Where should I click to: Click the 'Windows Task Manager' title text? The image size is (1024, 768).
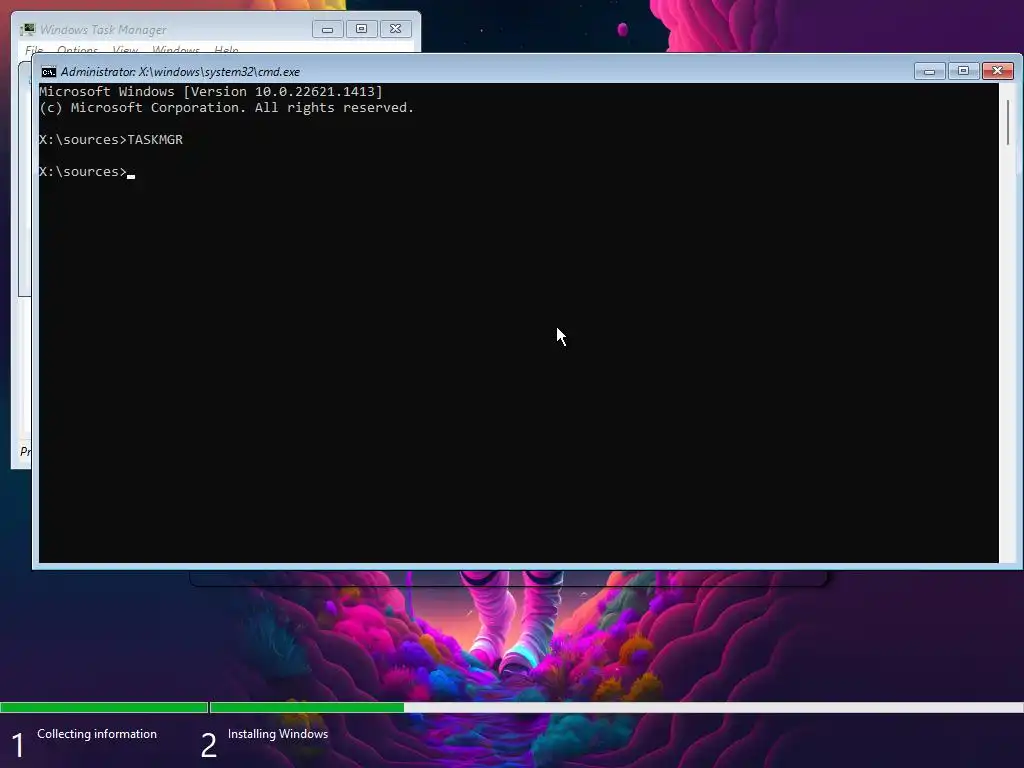pyautogui.click(x=103, y=30)
